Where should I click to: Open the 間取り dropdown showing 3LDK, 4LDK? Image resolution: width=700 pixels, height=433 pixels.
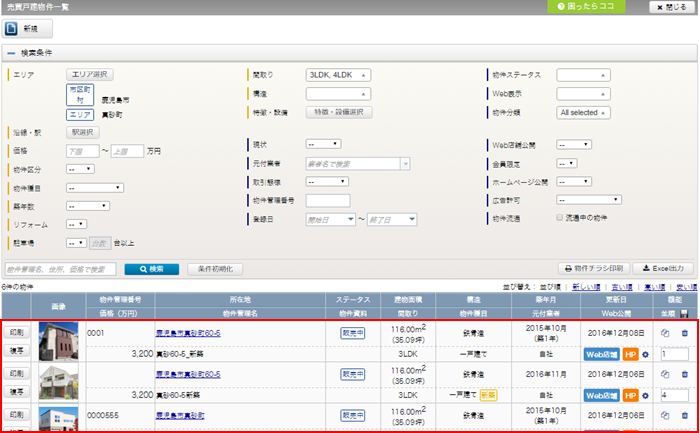point(339,74)
